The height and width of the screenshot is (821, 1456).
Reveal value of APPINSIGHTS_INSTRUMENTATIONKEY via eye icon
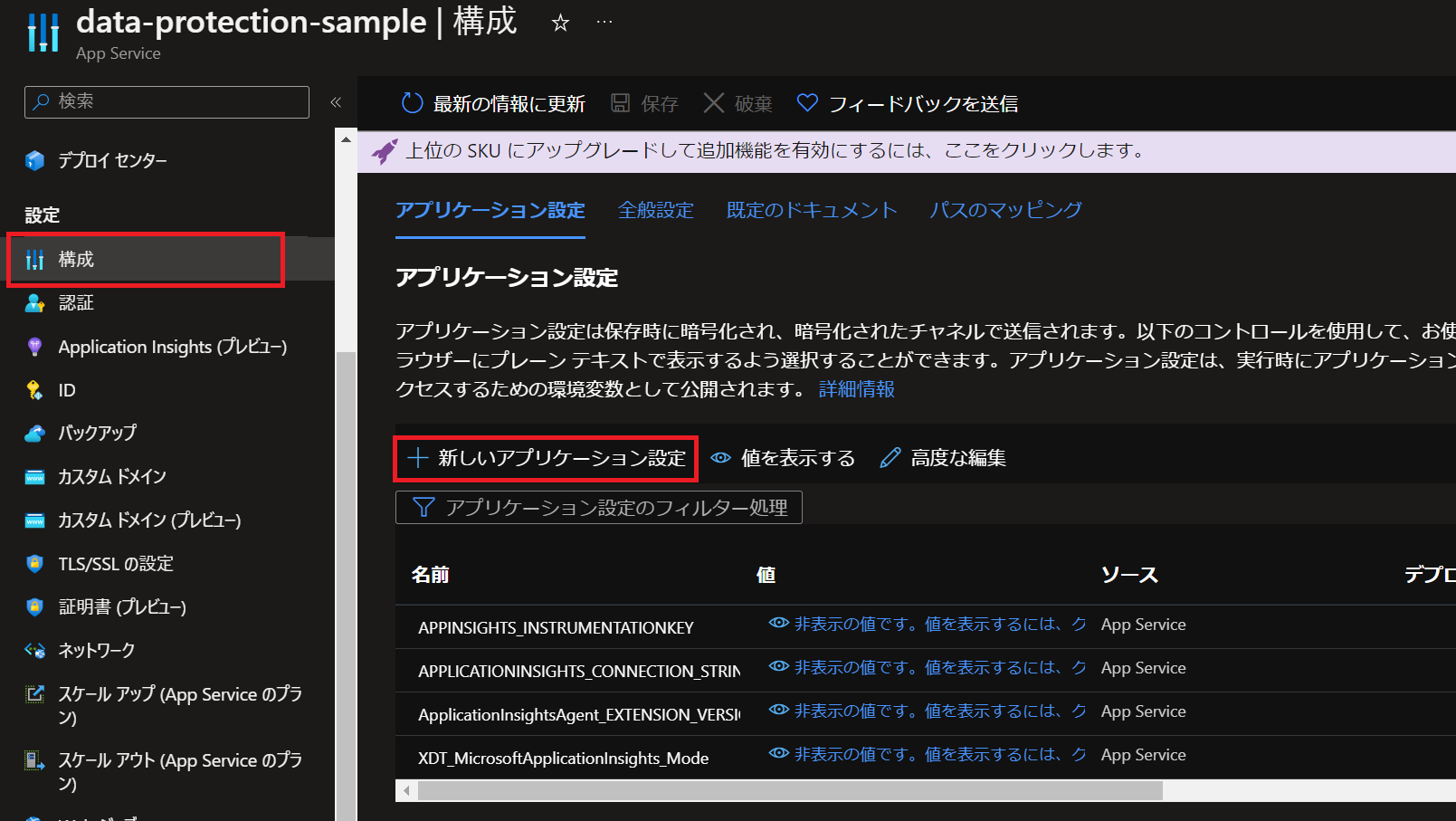click(778, 623)
